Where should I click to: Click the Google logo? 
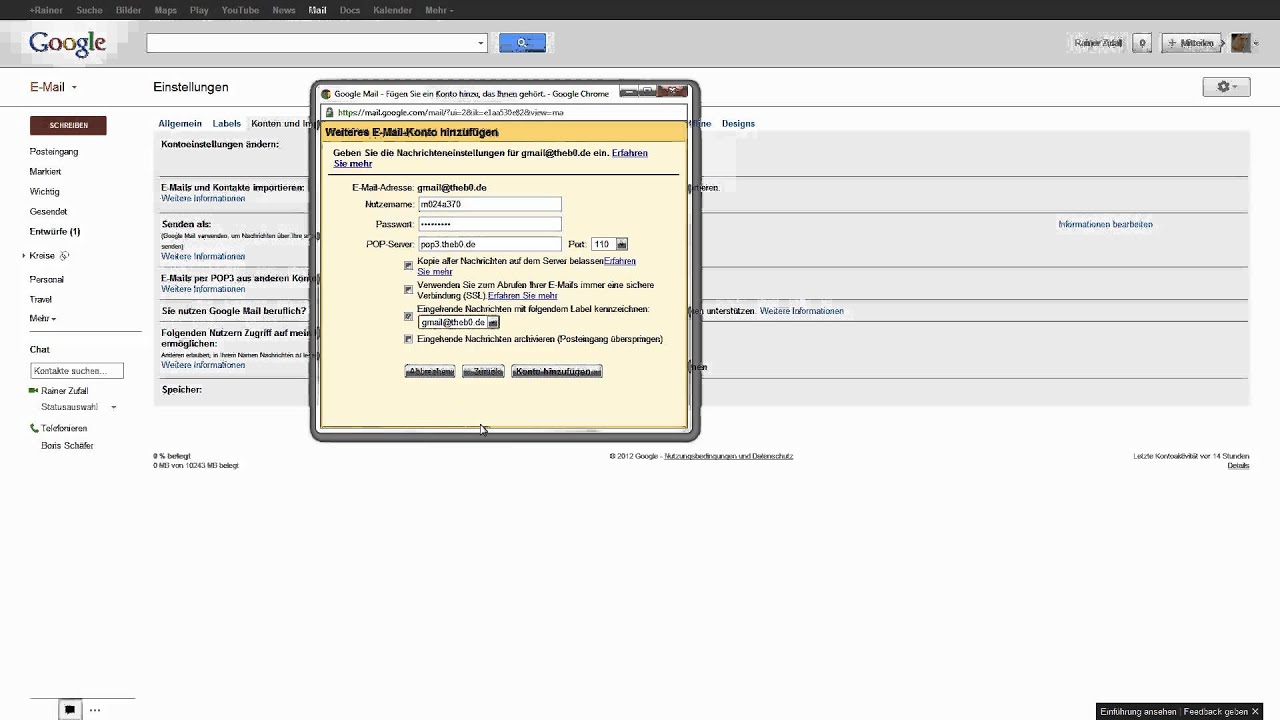pos(67,44)
